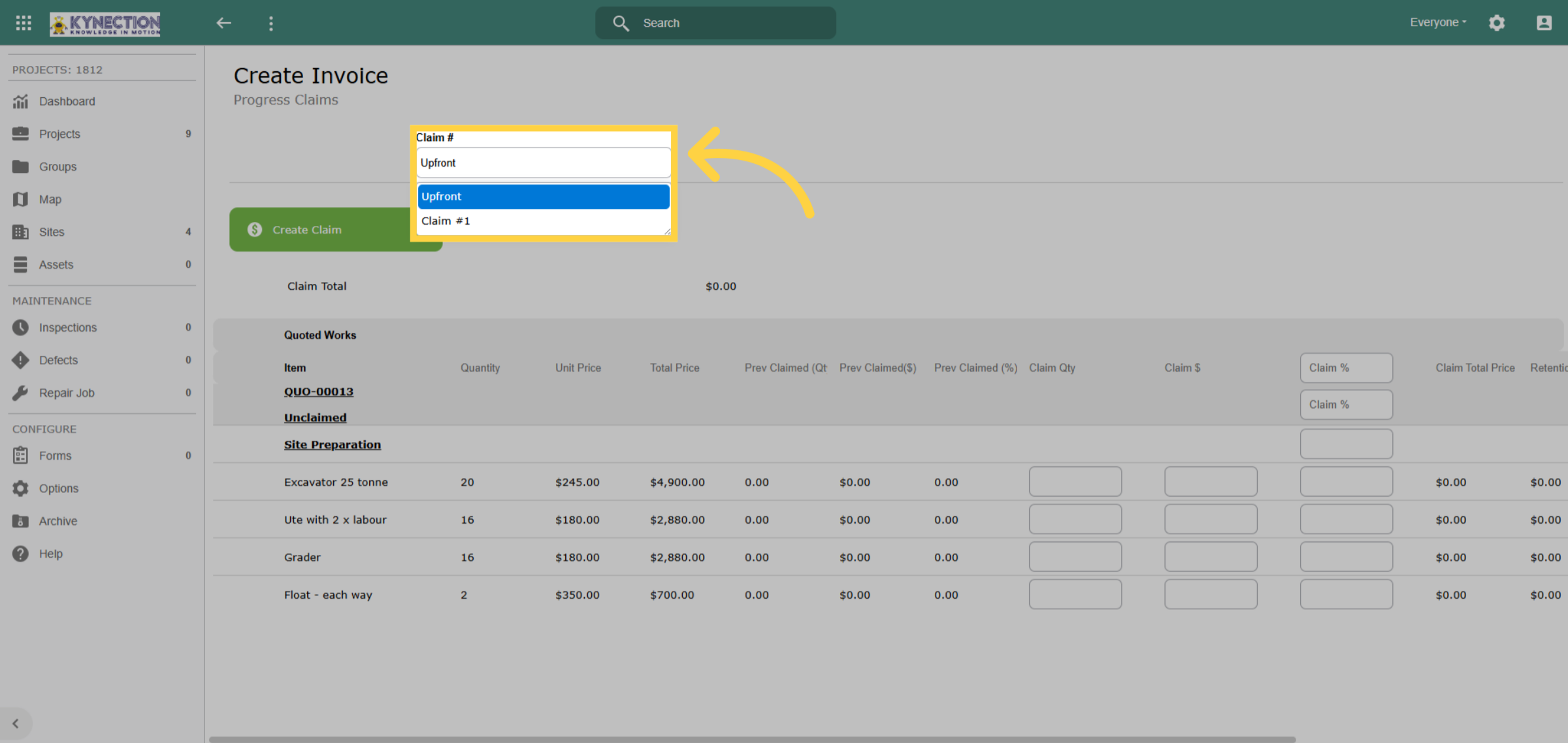The height and width of the screenshot is (743, 1568).
Task: Open settings gear in top bar
Action: [1497, 23]
